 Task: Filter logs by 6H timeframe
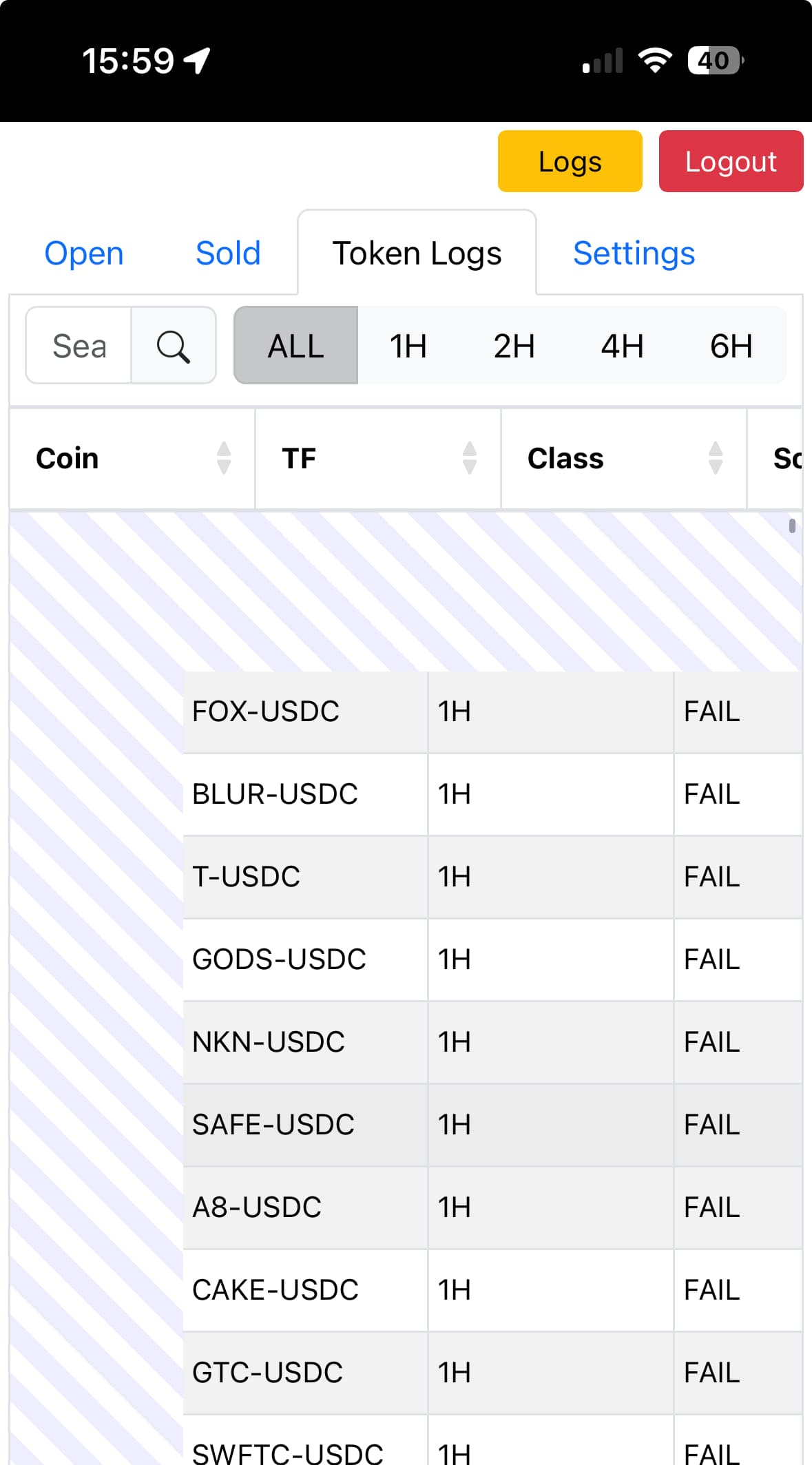click(731, 346)
